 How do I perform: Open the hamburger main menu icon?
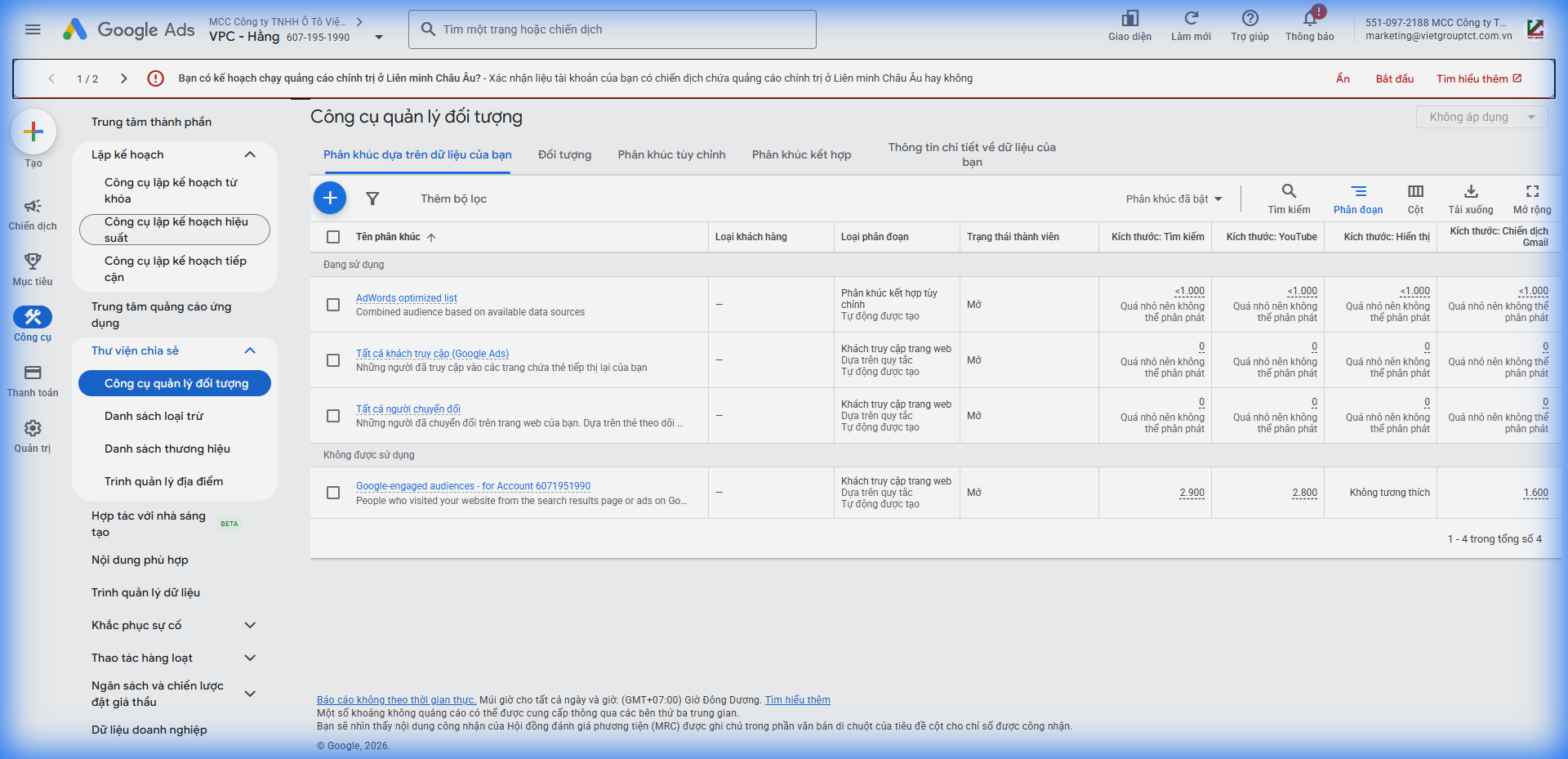[x=33, y=29]
